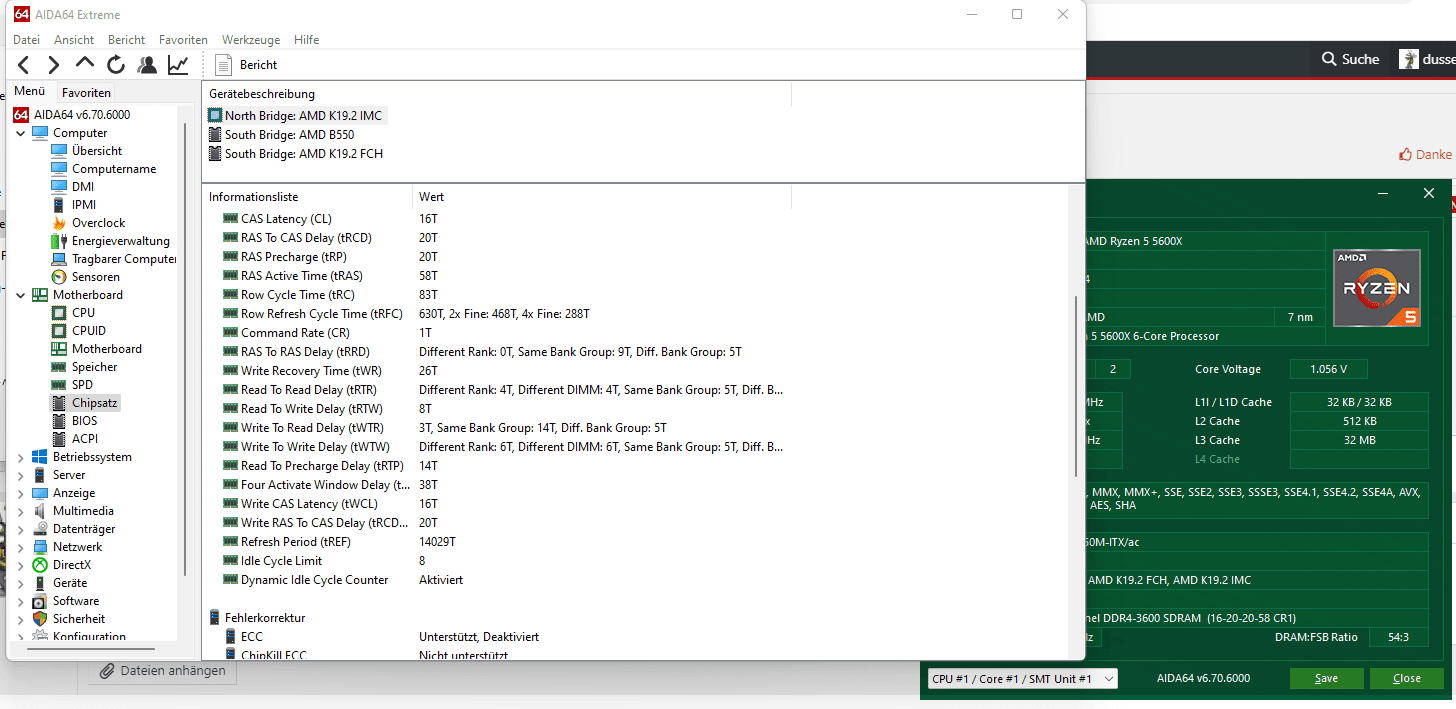This screenshot has width=1456, height=709.
Task: Expand the Betriebssystem node
Action: click(21, 457)
